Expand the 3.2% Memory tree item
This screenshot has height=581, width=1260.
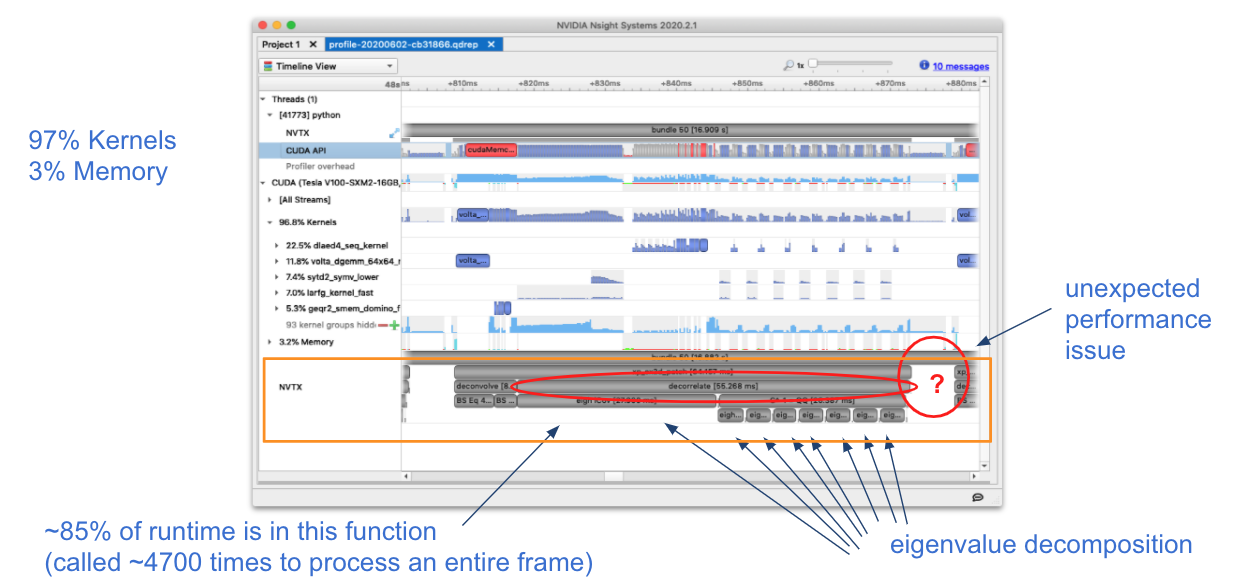point(268,341)
